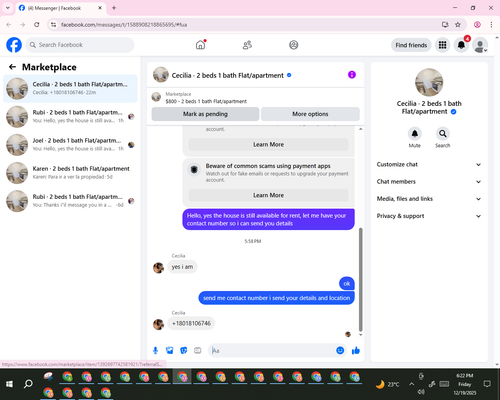Open the account avatar dropdown

[480, 45]
